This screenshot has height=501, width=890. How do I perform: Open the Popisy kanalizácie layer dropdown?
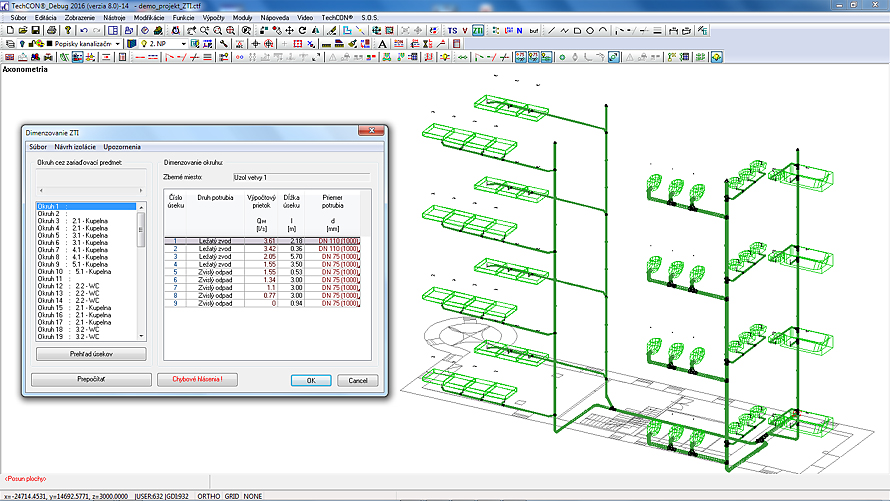(118, 44)
